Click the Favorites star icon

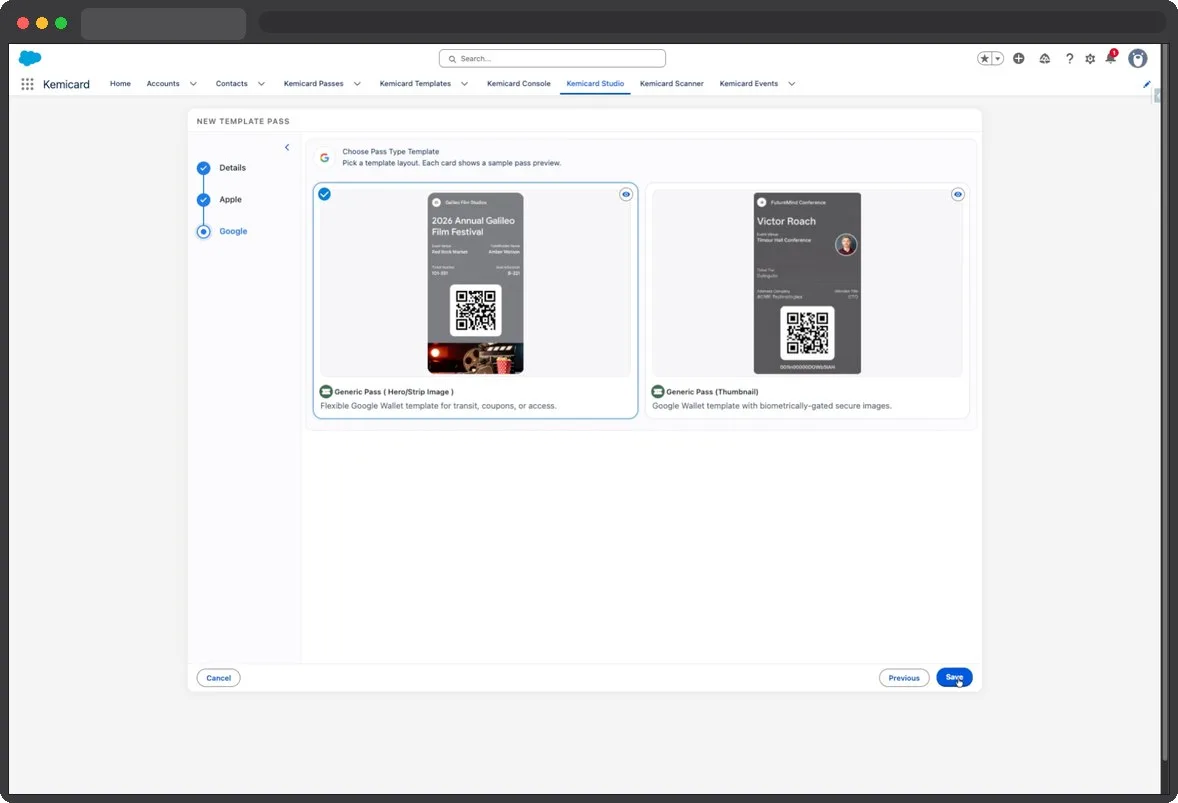[x=984, y=59]
